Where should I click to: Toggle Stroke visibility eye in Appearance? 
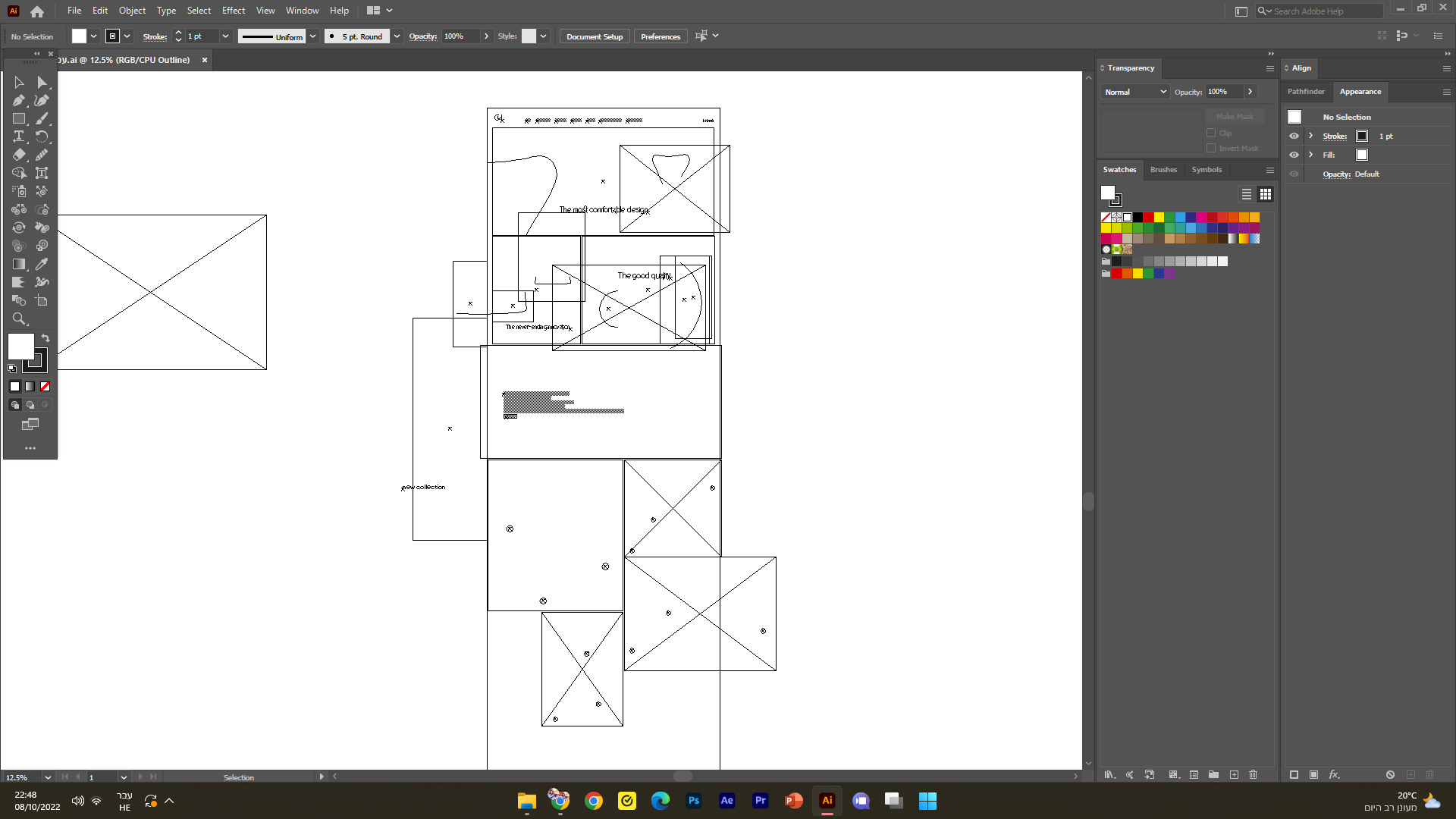click(x=1294, y=136)
